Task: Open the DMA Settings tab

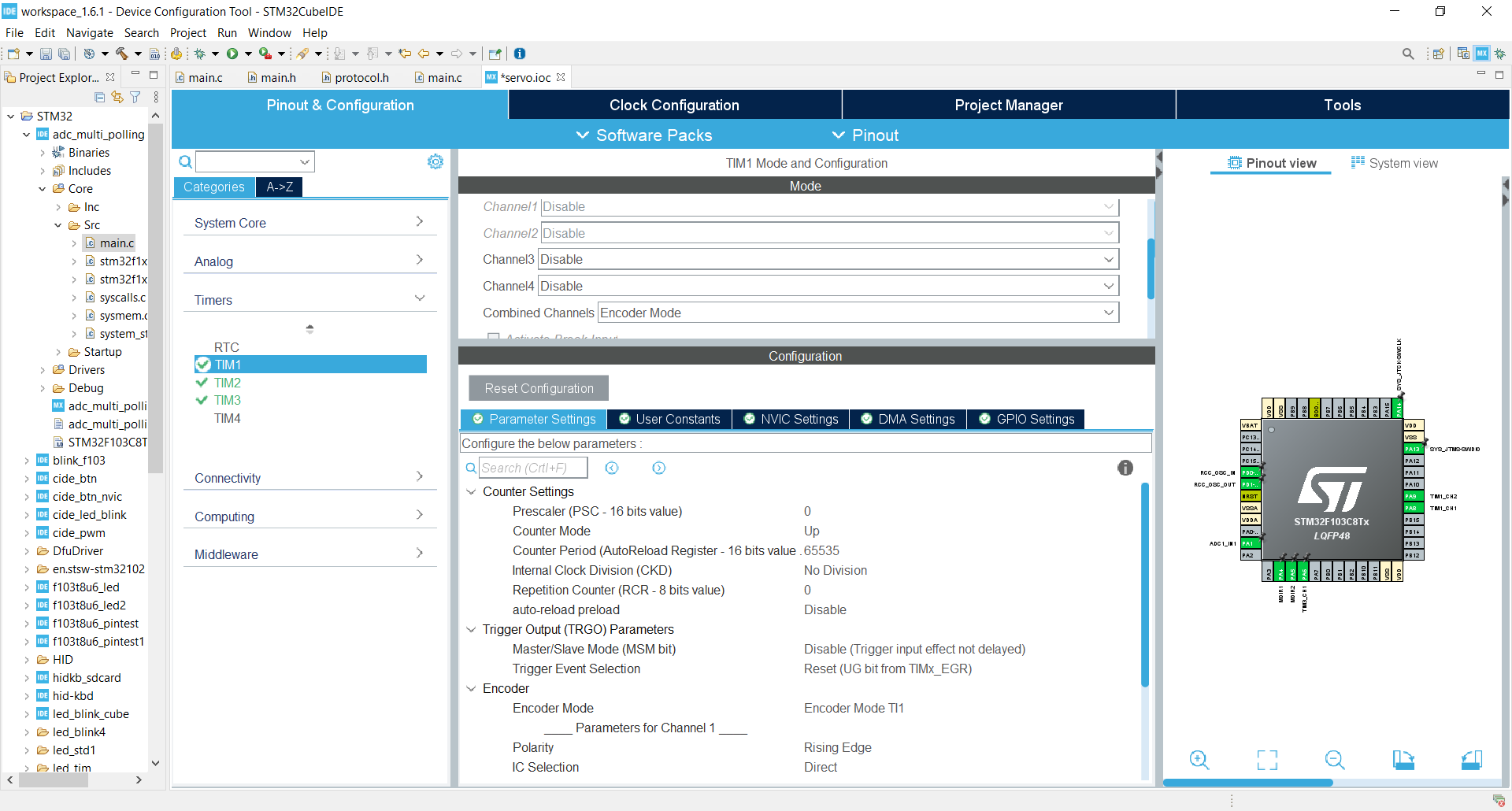Action: (908, 419)
